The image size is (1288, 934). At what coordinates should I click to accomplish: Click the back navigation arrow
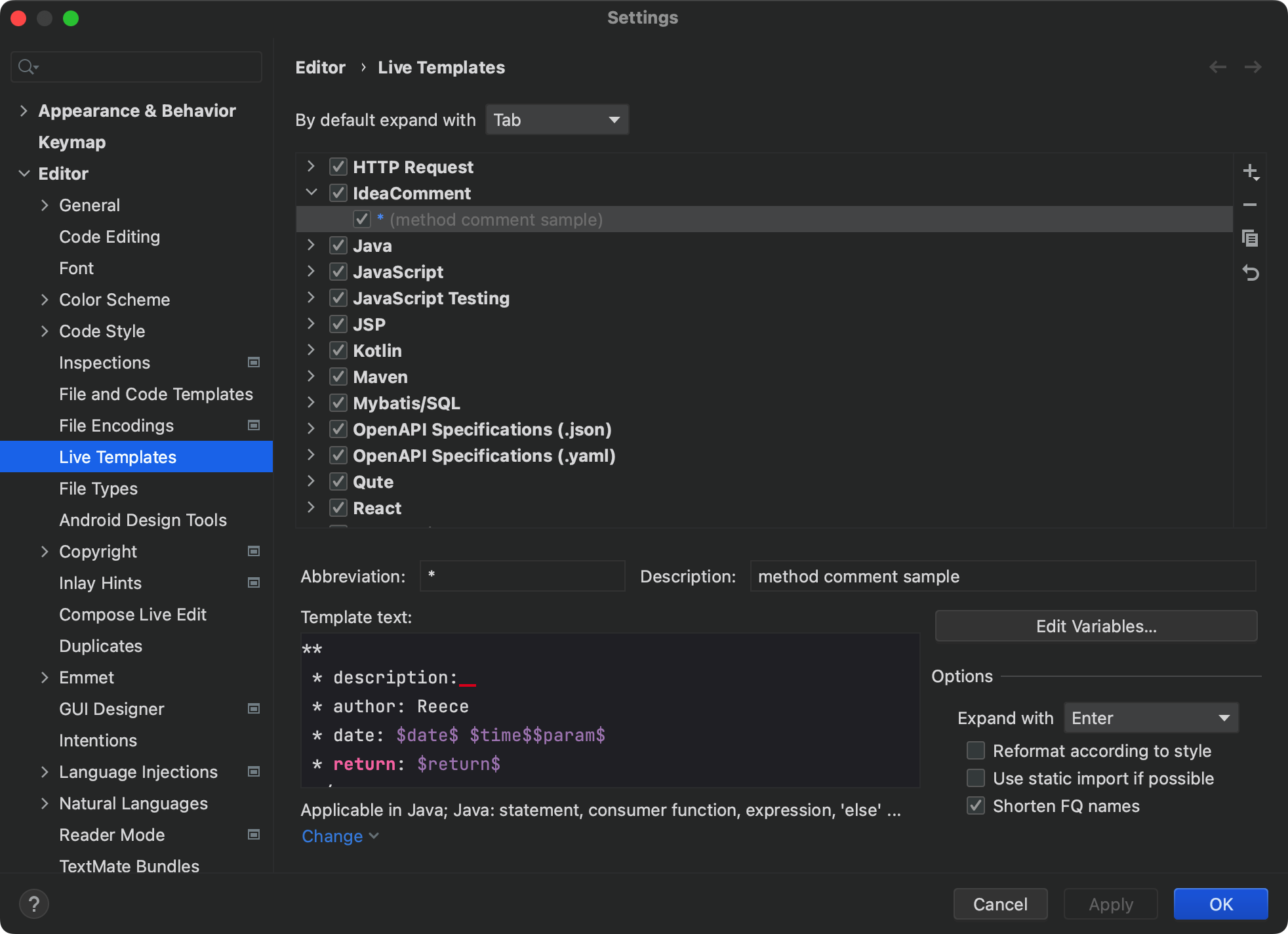point(1218,67)
